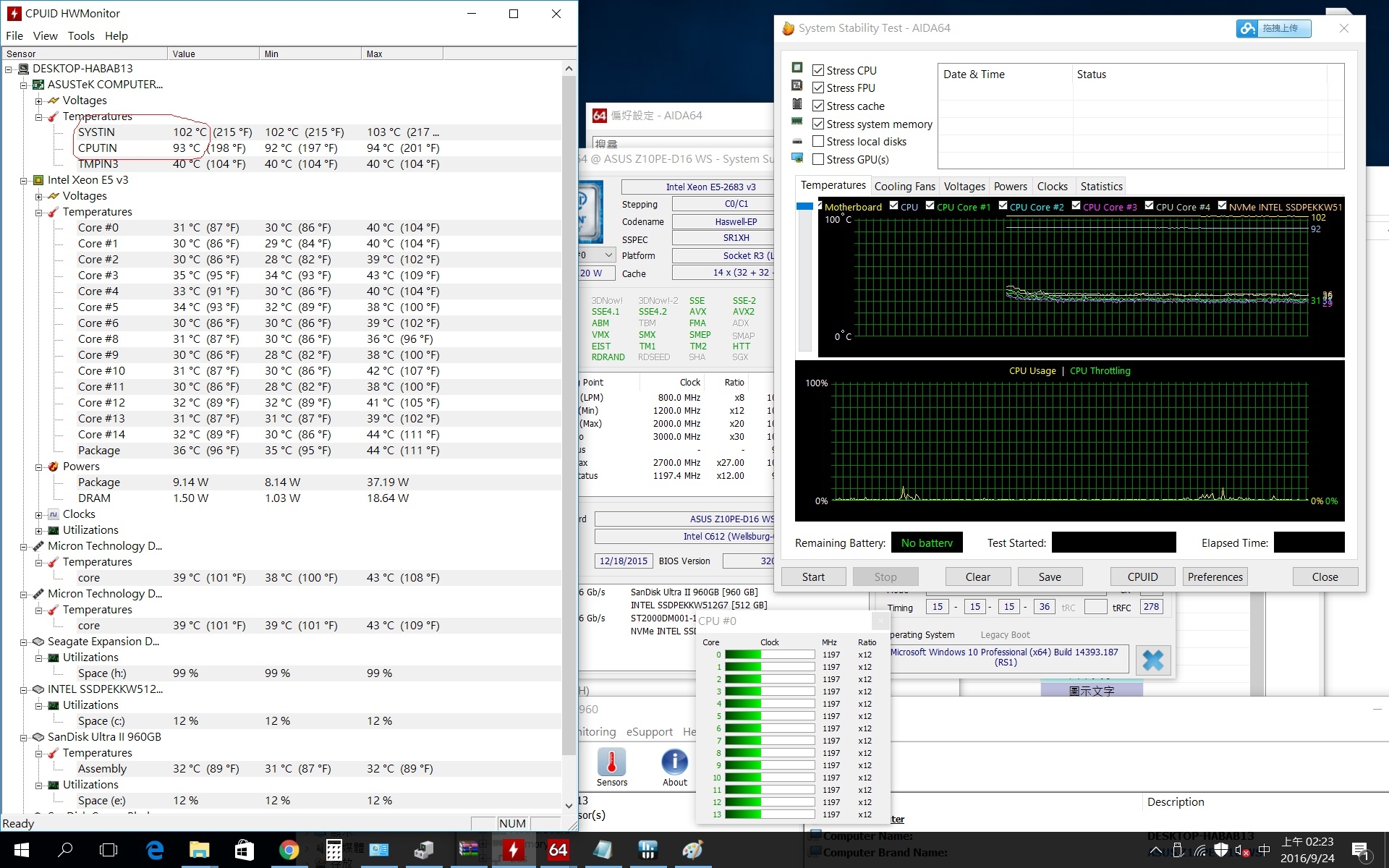Click Start stress test button
This screenshot has height=868, width=1389.
pos(813,576)
